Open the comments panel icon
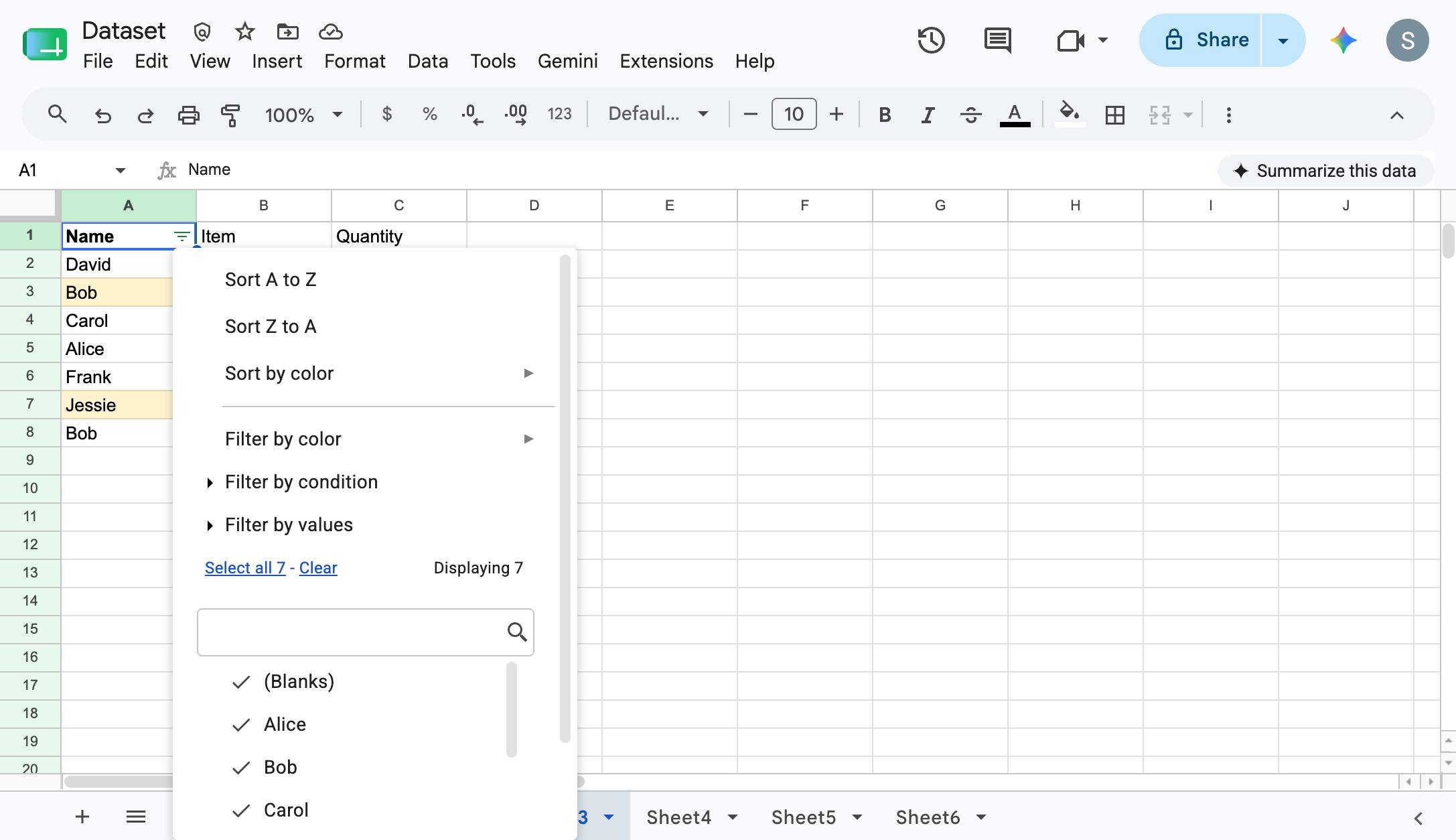This screenshot has width=1456, height=840. coord(998,40)
